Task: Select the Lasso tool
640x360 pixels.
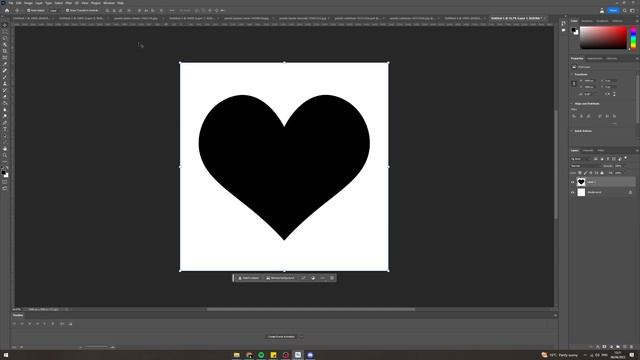Action: (5, 38)
